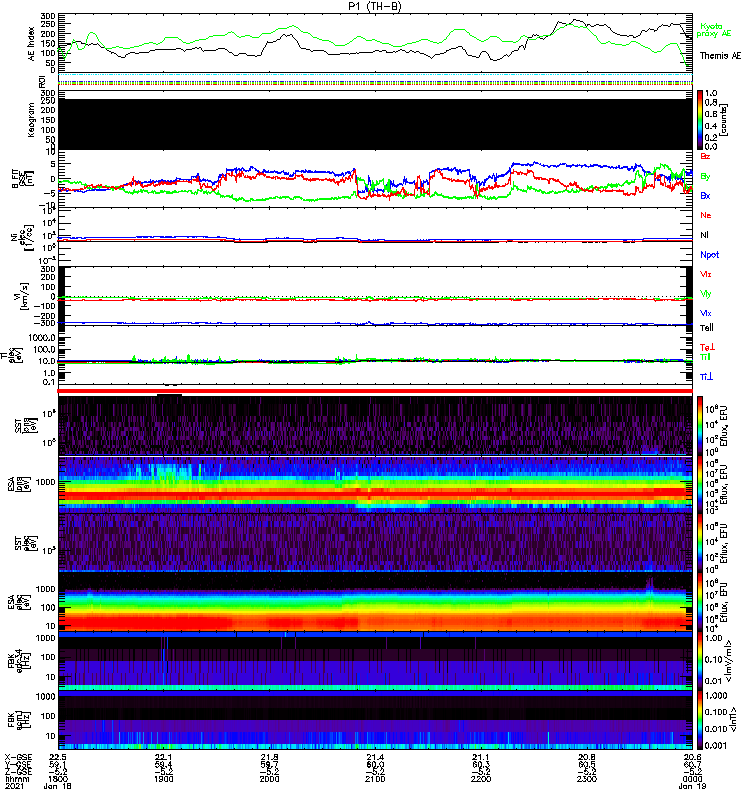Screen dimensions: 750x800
Task: Click the "[counts]" color bar unit label
Action: 724,120
